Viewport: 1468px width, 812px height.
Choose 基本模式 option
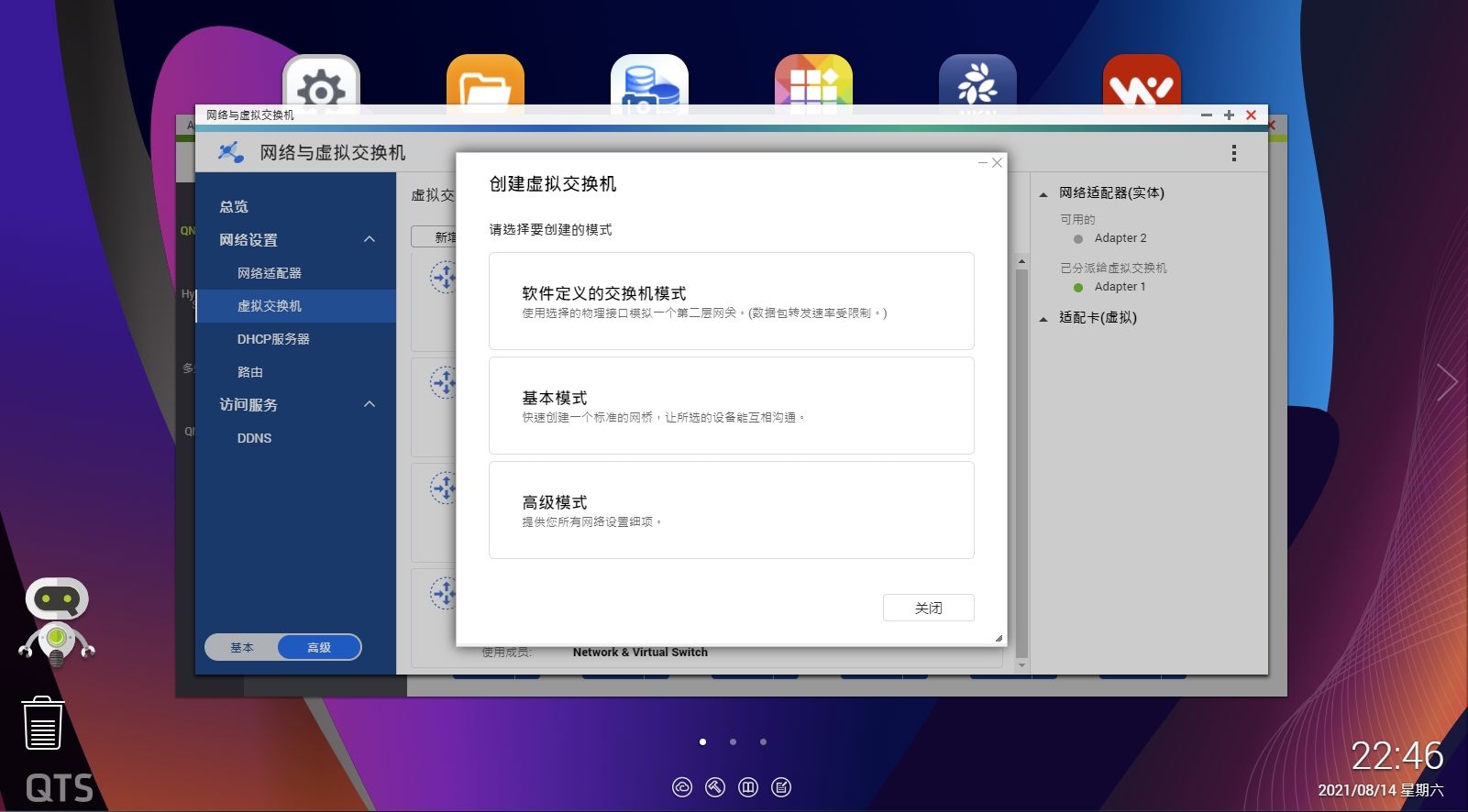pos(731,405)
